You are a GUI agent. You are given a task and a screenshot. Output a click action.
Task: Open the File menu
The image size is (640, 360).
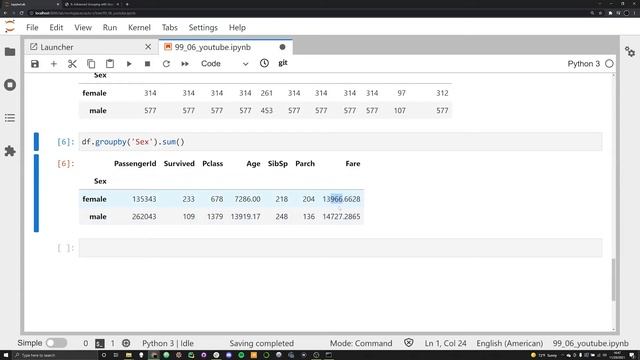(x=32, y=27)
